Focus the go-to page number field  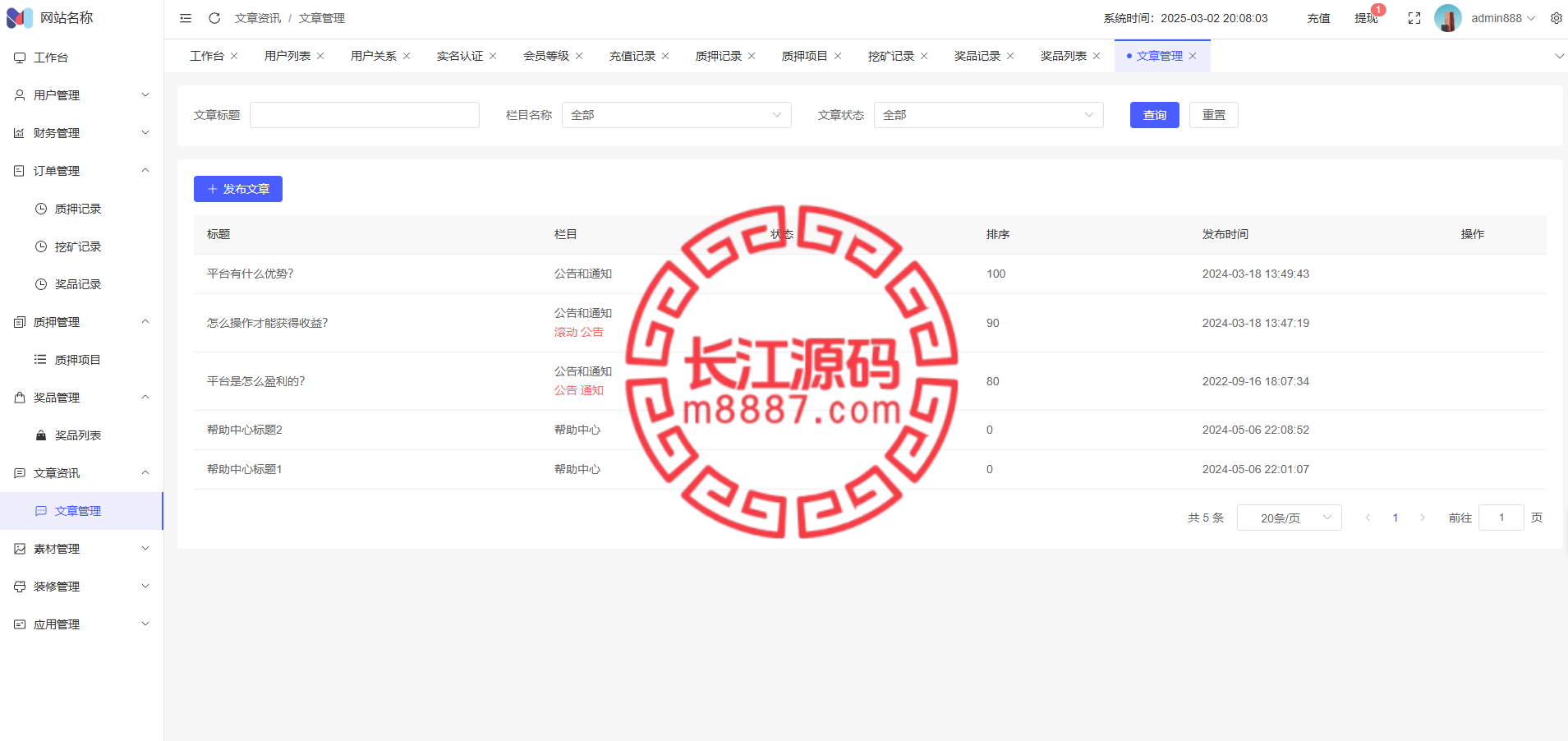click(x=1501, y=518)
